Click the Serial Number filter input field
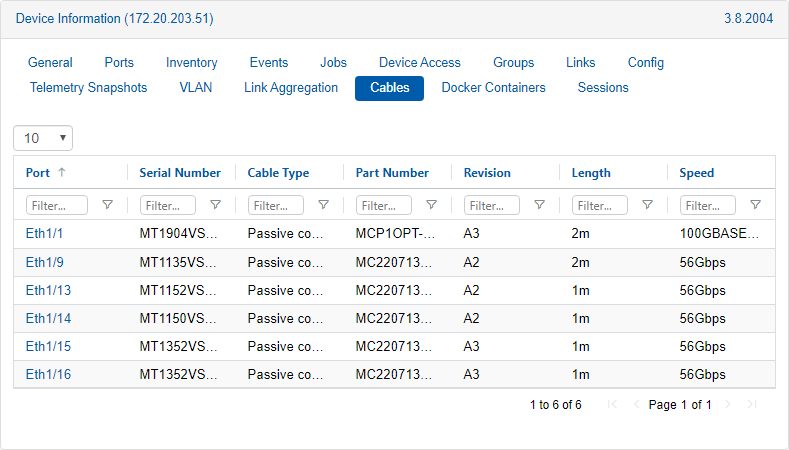This screenshot has height=450, width=789. 168,205
